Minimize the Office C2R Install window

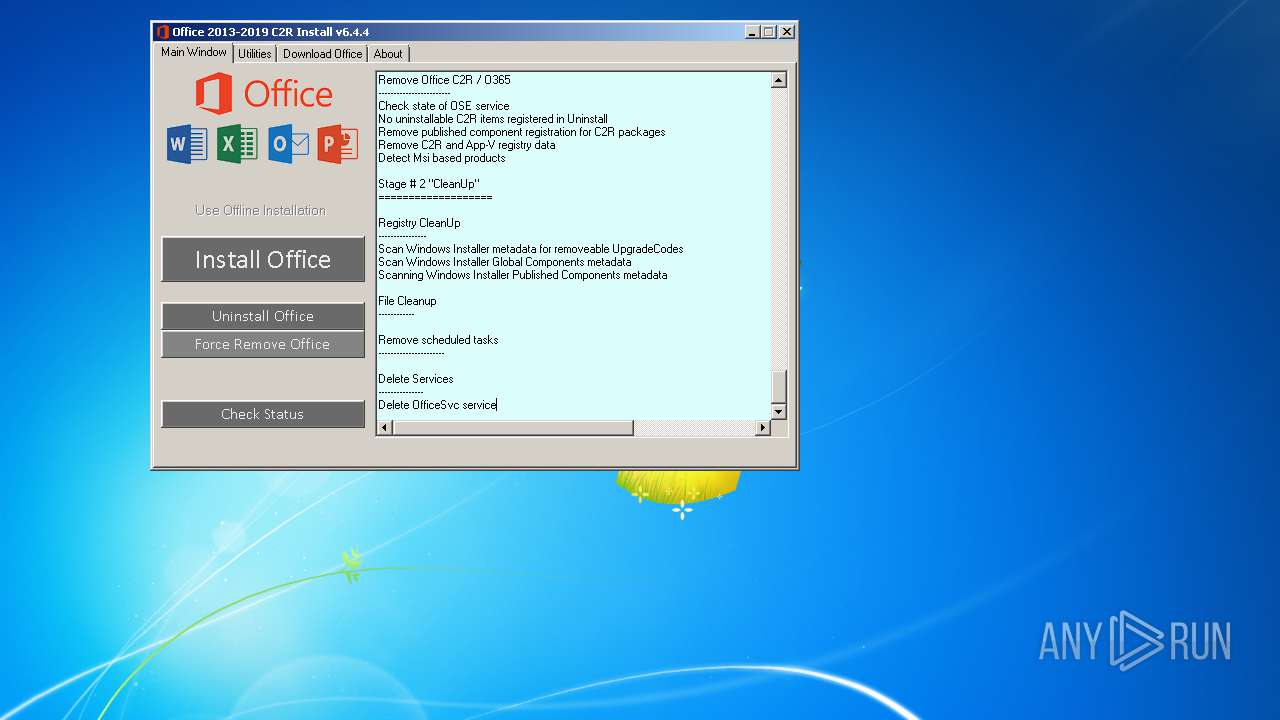pyautogui.click(x=752, y=32)
